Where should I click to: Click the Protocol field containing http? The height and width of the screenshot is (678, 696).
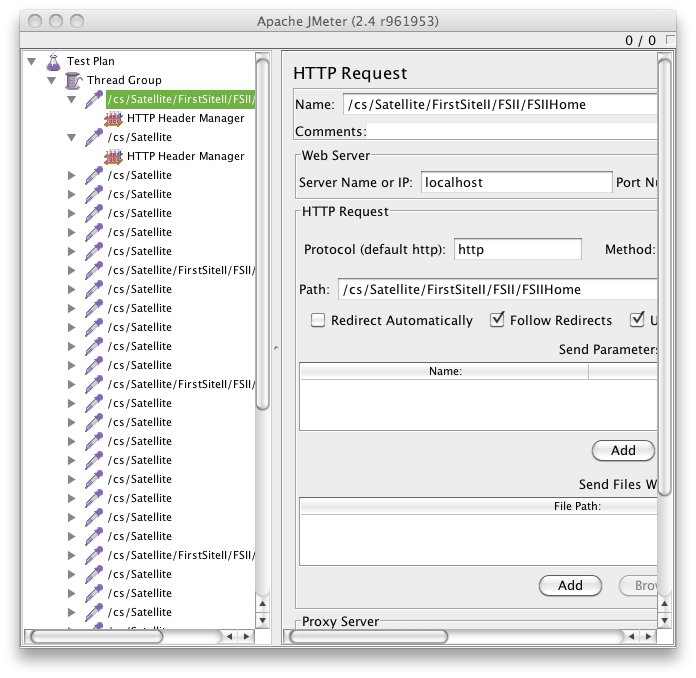[x=518, y=250]
